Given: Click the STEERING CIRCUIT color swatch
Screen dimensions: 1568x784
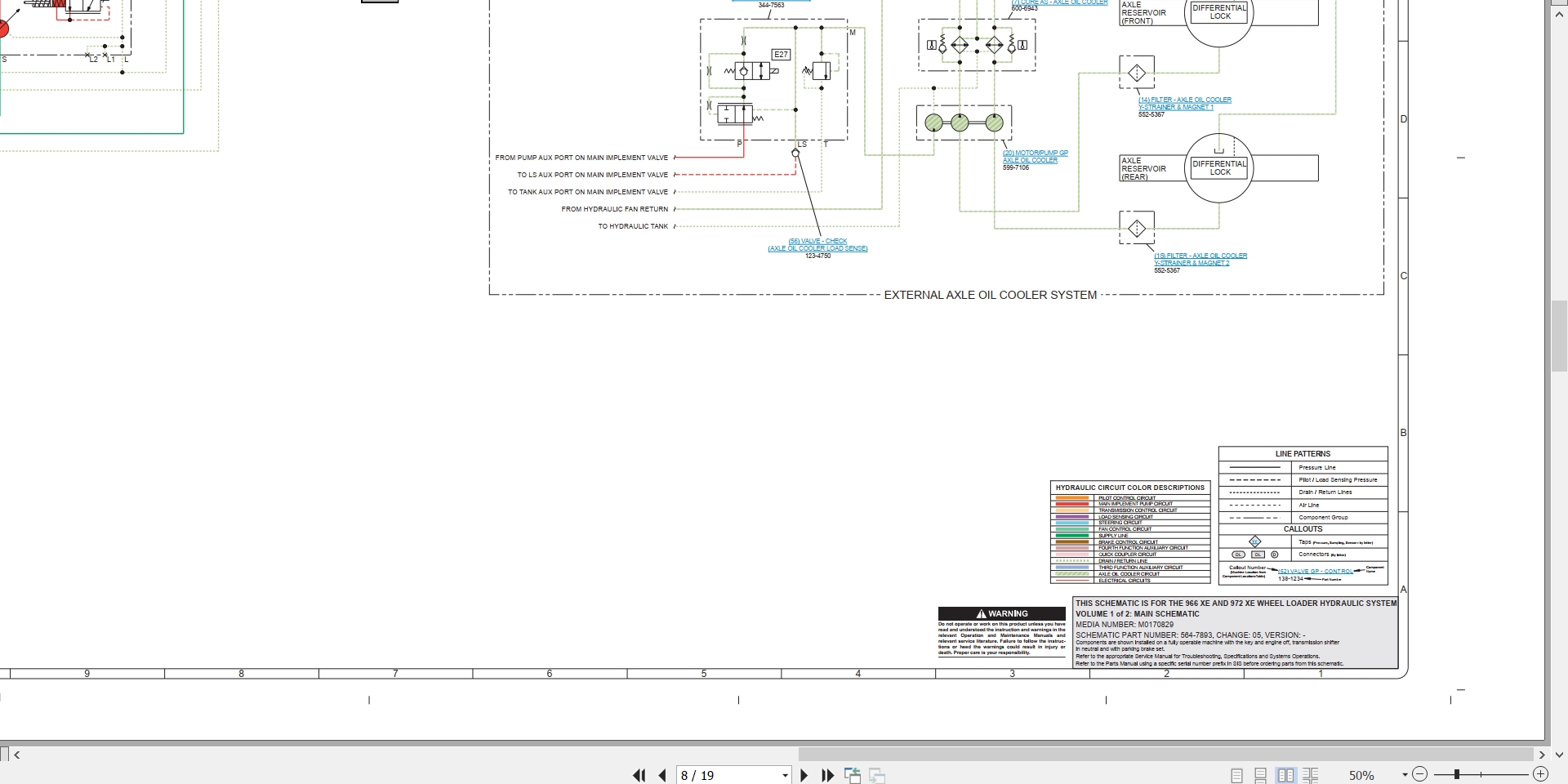Looking at the screenshot, I should [x=1072, y=523].
